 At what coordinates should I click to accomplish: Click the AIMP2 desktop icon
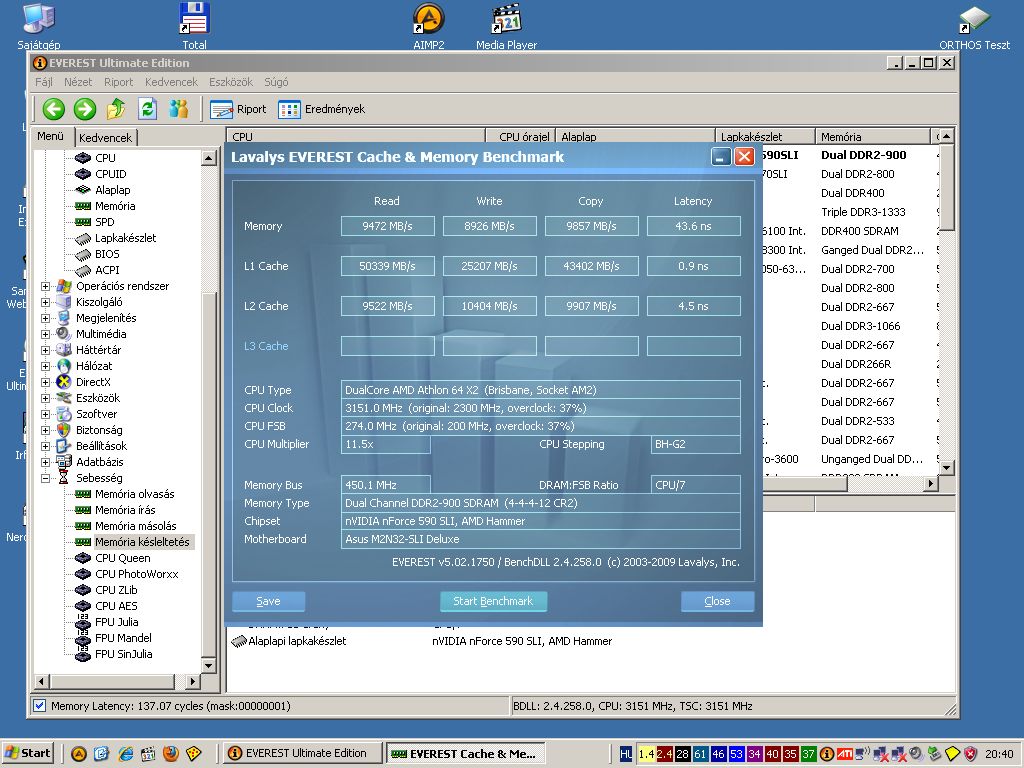tap(428, 26)
